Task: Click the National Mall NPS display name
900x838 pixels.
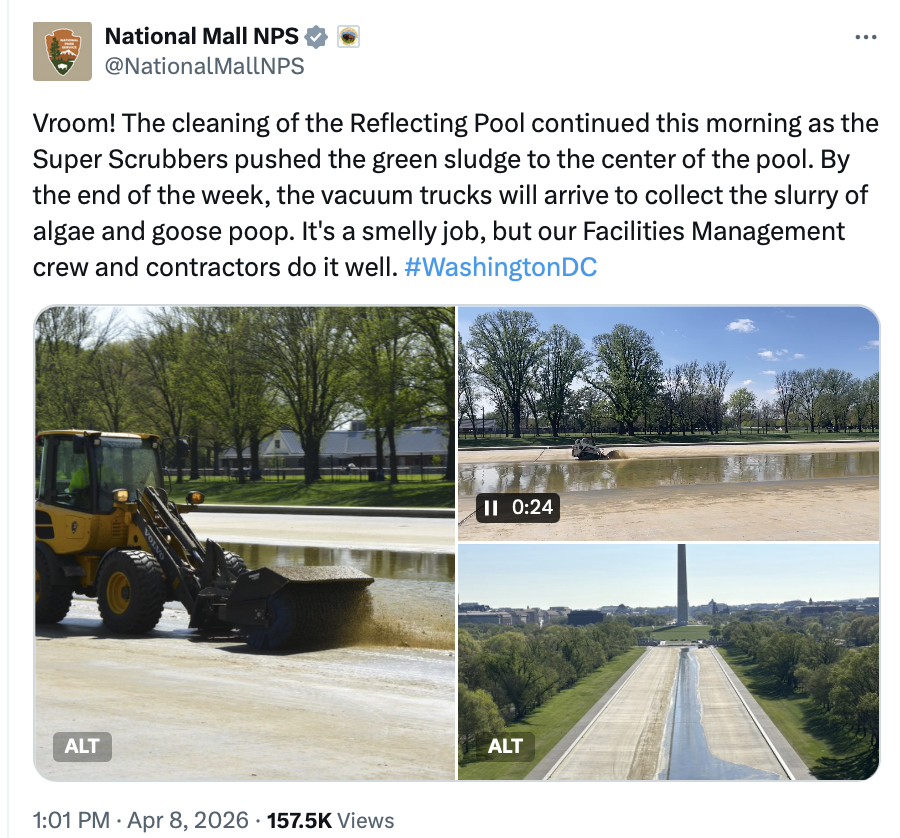Action: pos(201,36)
